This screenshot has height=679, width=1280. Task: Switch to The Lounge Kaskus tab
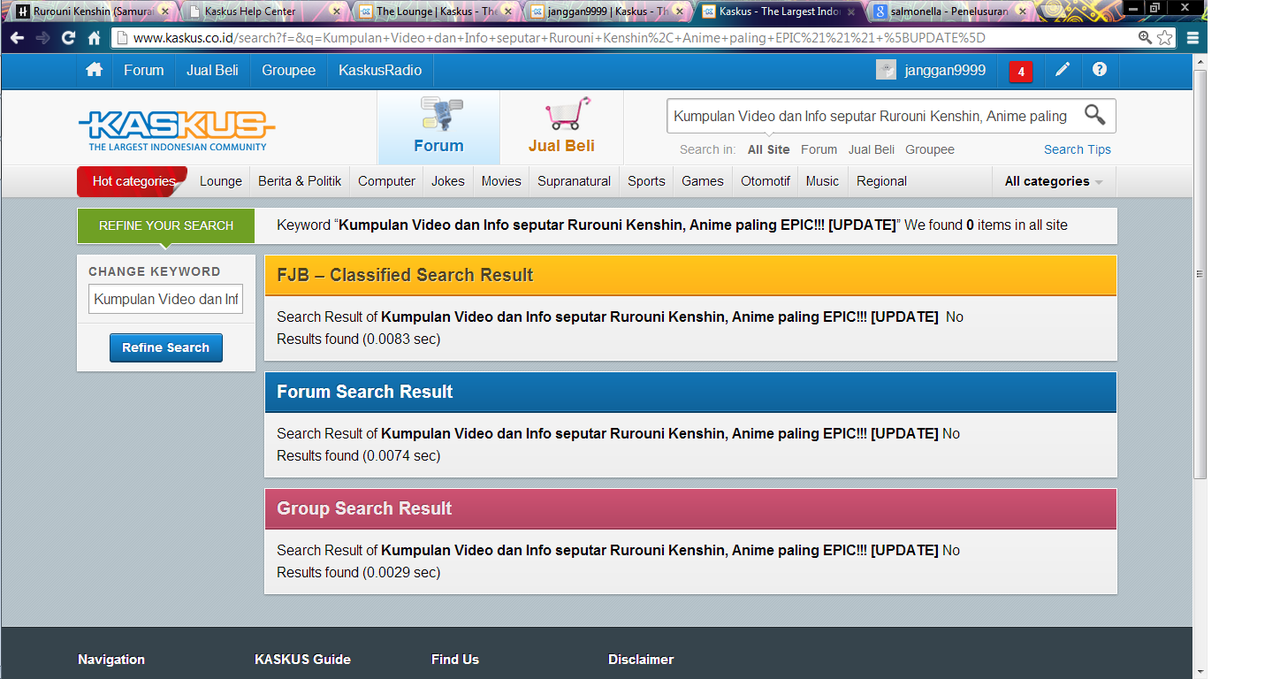(x=437, y=11)
